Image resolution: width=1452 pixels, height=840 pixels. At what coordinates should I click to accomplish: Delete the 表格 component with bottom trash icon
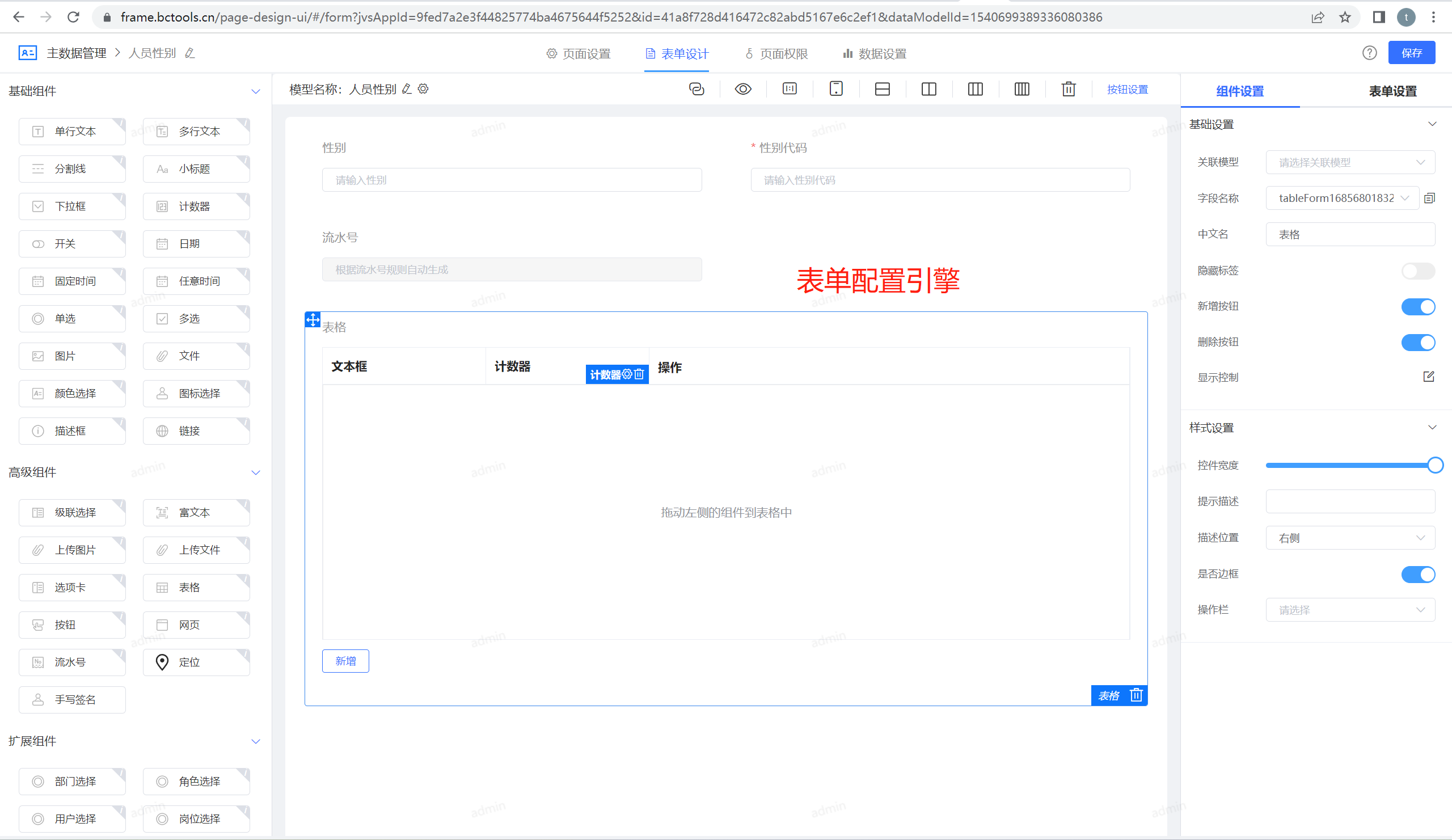[x=1136, y=695]
